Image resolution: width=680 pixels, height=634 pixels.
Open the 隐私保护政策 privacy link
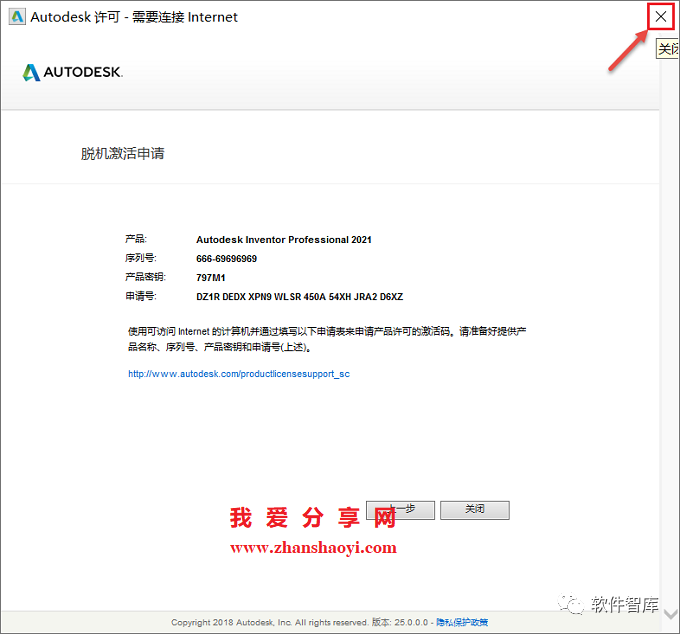coord(462,622)
